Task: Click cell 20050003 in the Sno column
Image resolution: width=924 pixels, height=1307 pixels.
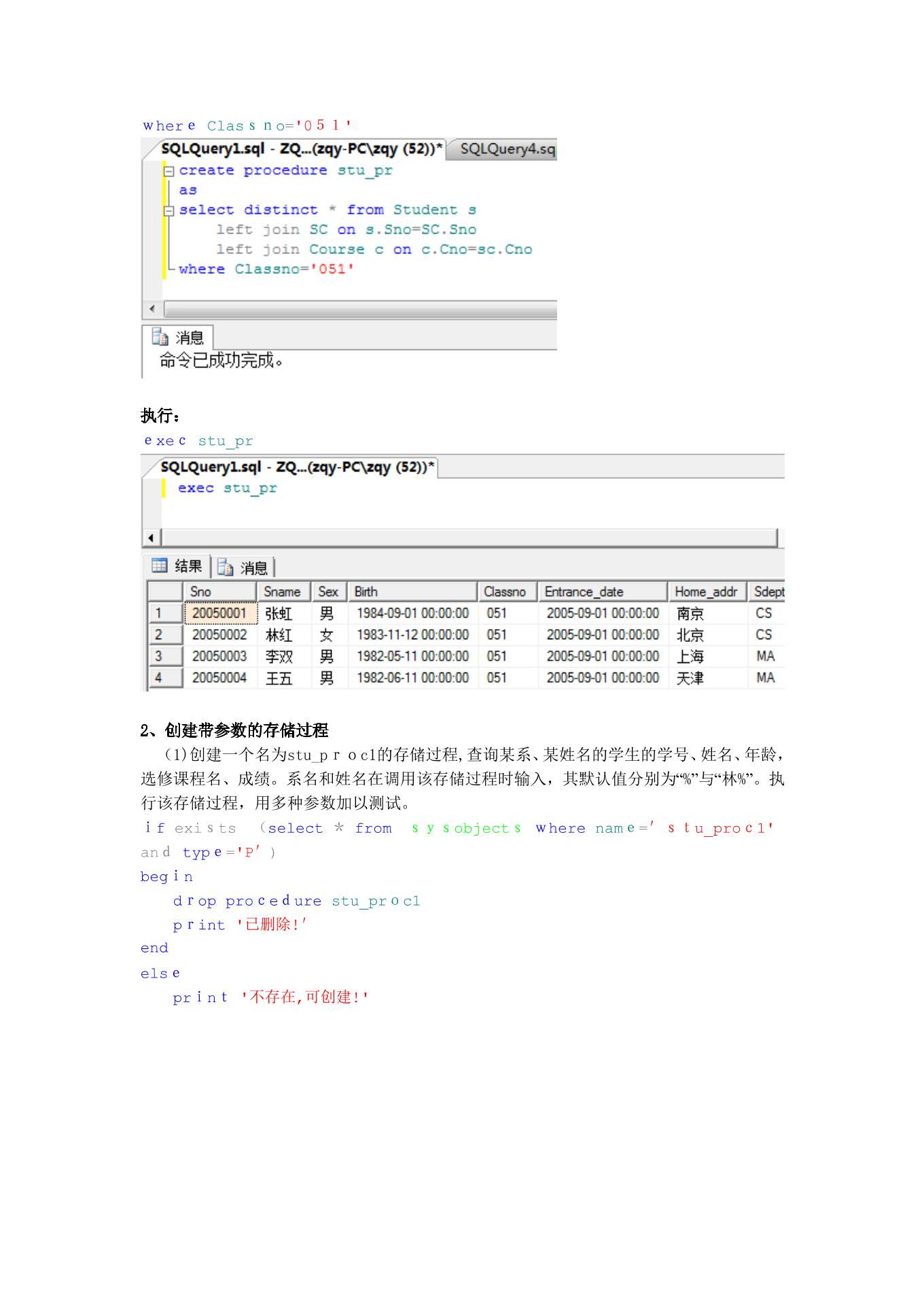Action: [221, 656]
